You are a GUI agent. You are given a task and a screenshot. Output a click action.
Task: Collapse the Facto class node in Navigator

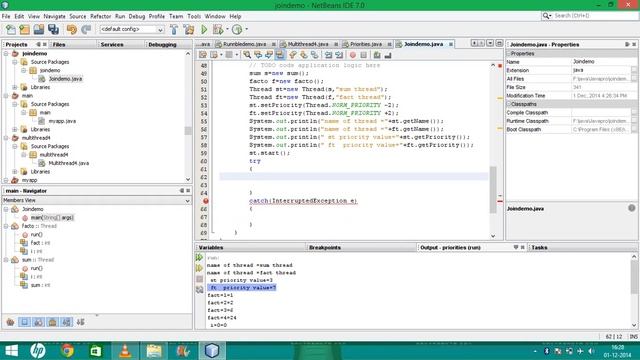6,226
